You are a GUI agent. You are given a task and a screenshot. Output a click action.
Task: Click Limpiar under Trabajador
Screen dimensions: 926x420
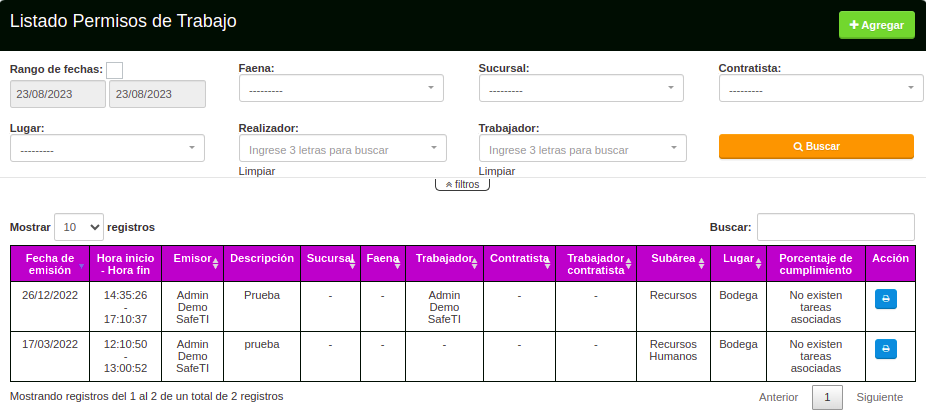(x=497, y=171)
